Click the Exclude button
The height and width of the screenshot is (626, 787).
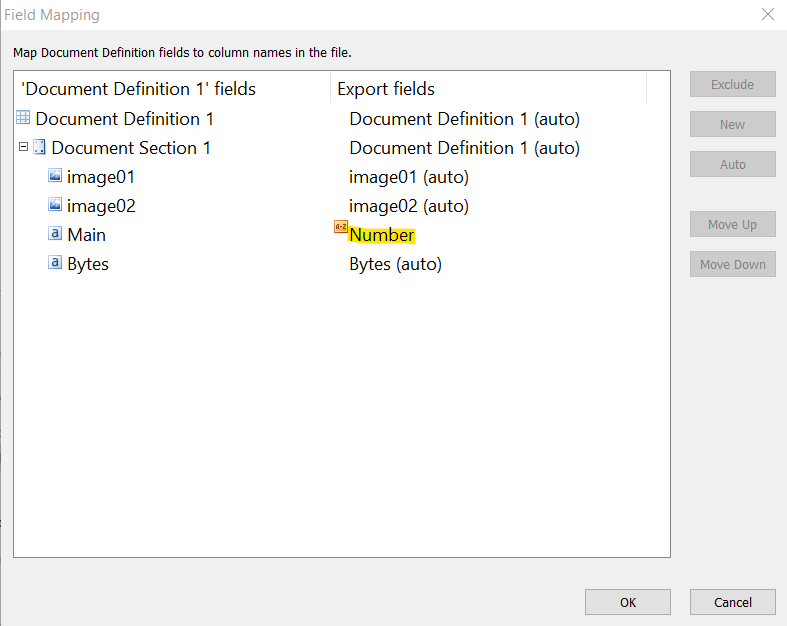click(732, 84)
